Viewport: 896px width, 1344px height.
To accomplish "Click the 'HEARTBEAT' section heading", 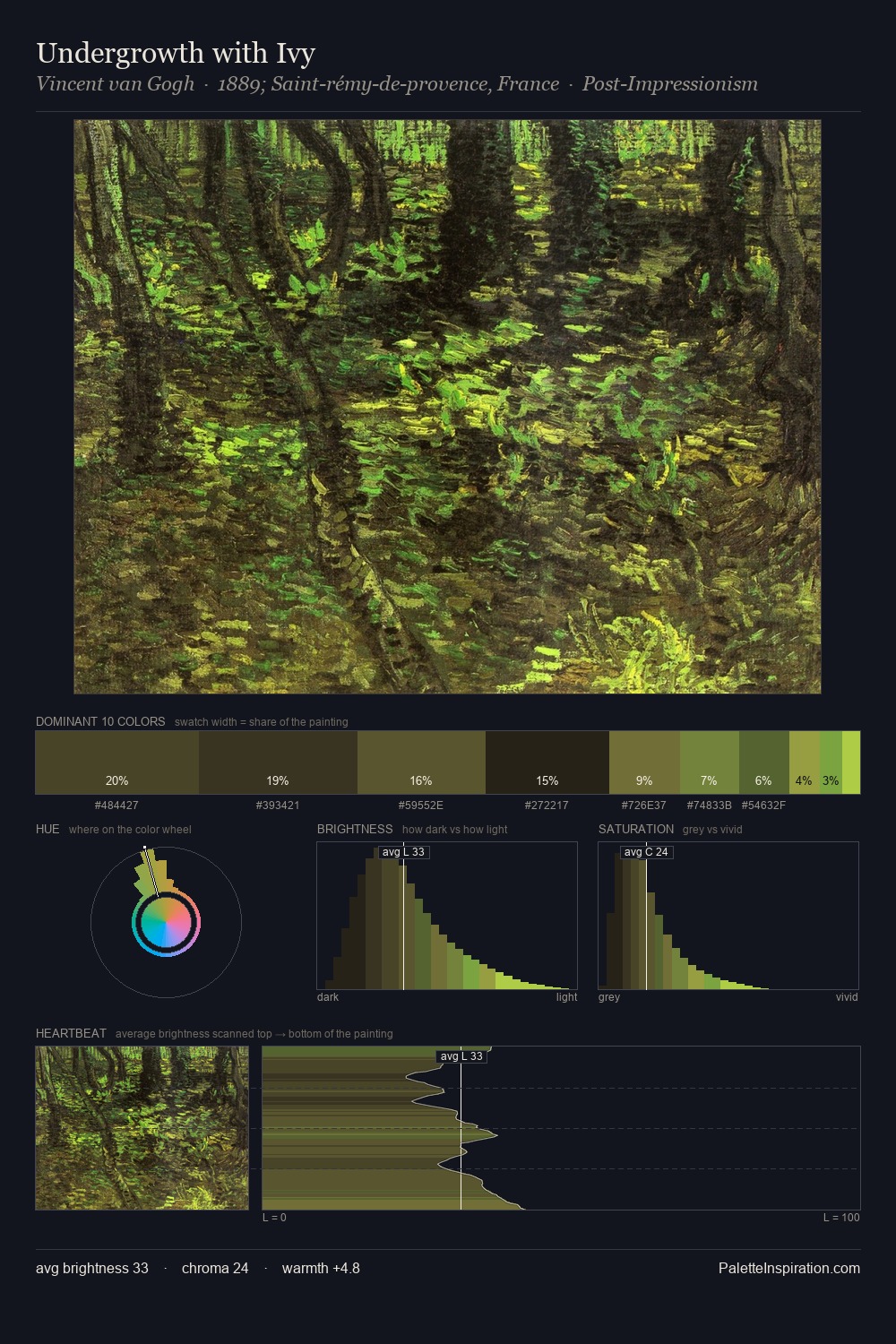I will tap(71, 1033).
